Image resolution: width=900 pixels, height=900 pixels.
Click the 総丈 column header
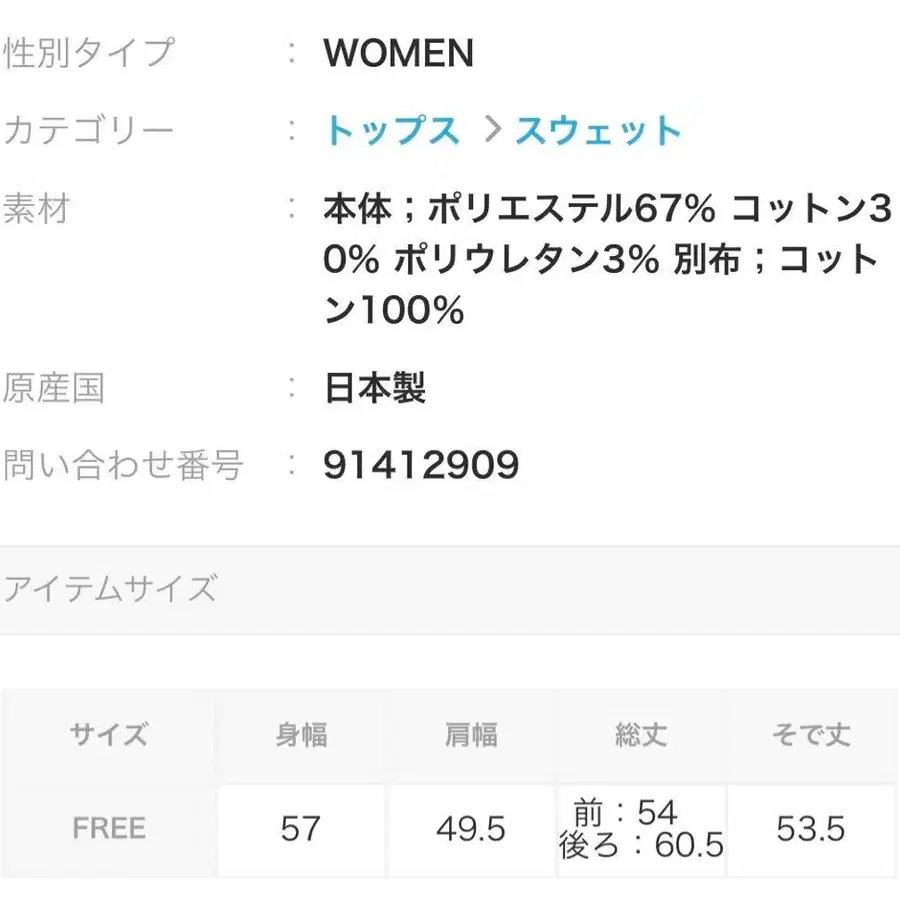coord(641,736)
